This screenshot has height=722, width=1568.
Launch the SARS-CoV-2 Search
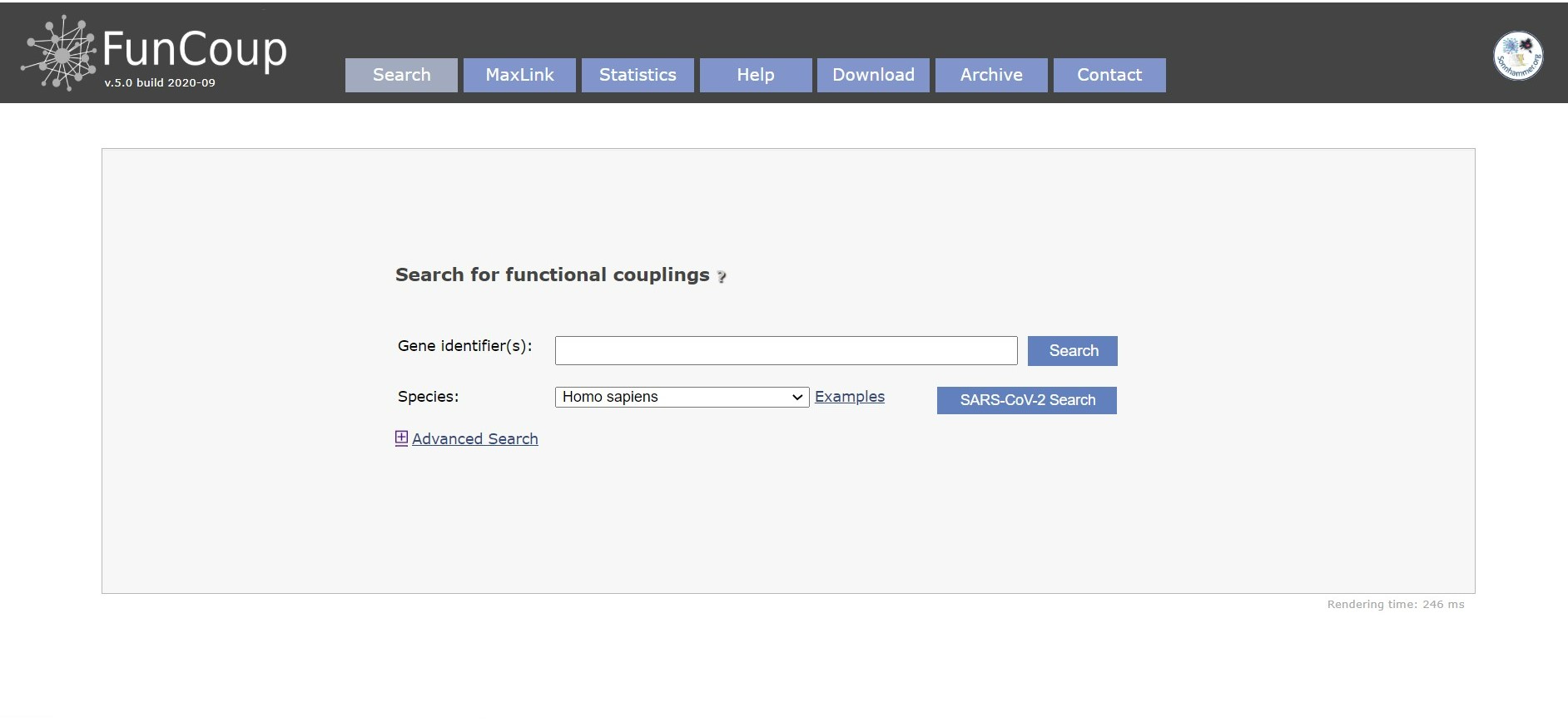click(1026, 400)
